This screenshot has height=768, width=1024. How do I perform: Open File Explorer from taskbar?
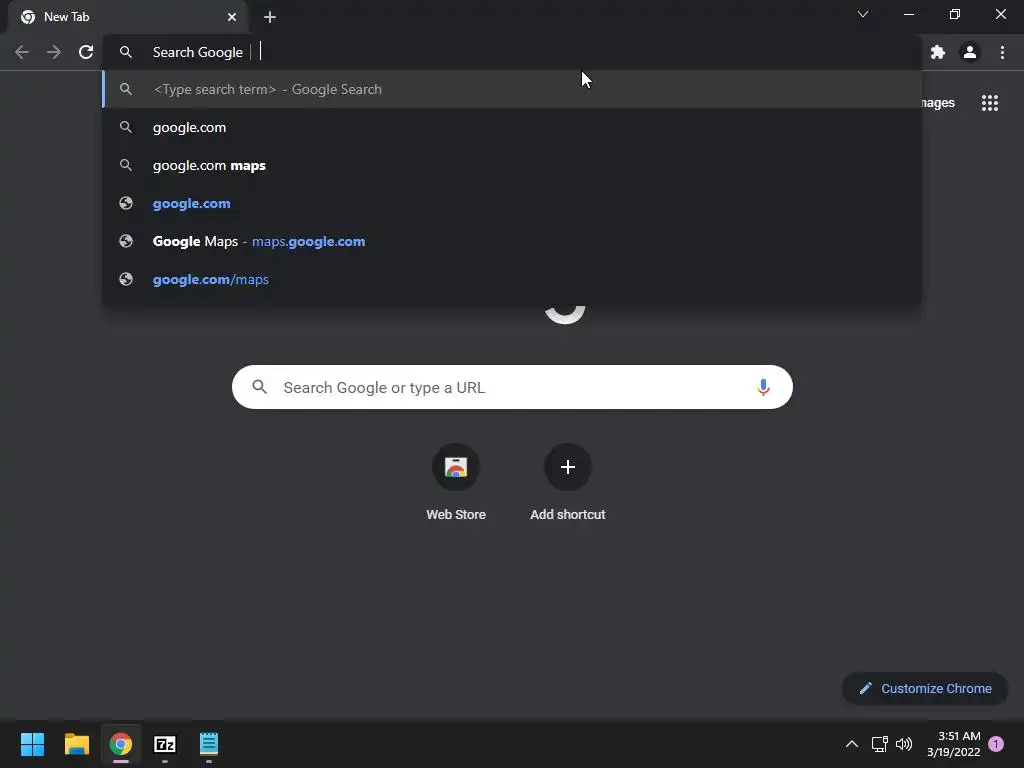tap(76, 744)
